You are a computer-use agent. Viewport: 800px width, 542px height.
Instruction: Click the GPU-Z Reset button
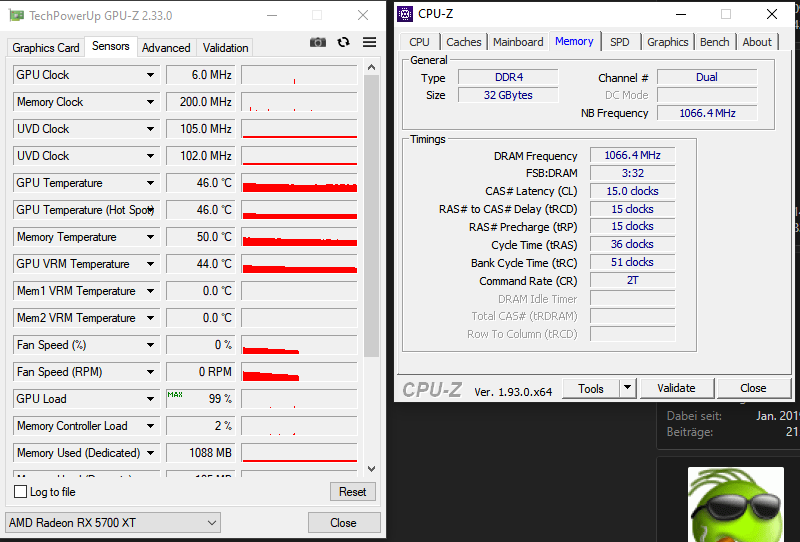[353, 491]
